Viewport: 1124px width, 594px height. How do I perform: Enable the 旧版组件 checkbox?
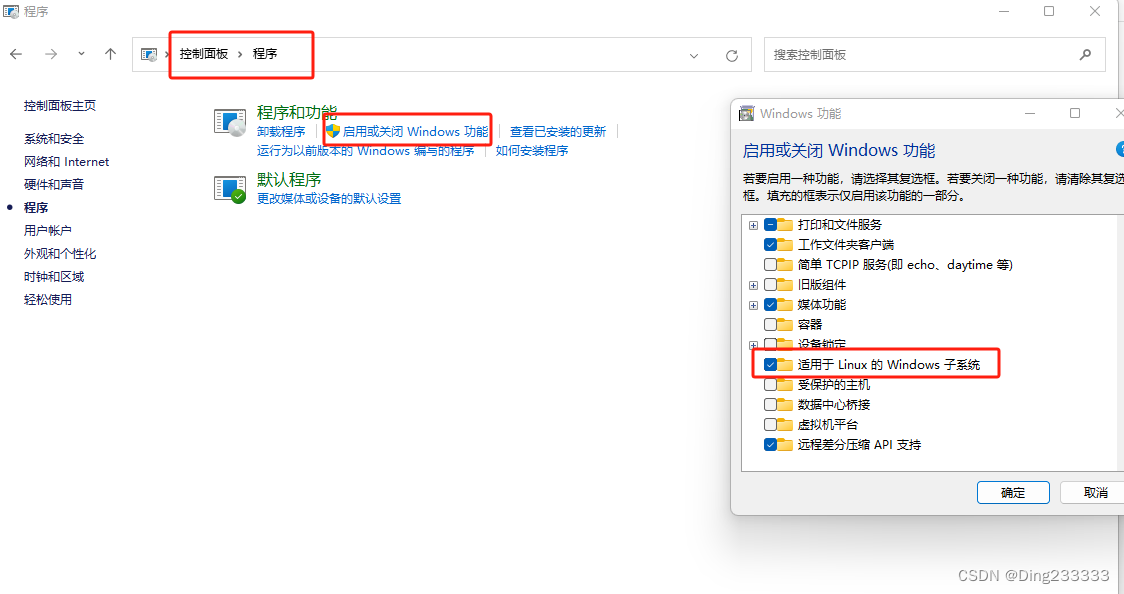(770, 284)
